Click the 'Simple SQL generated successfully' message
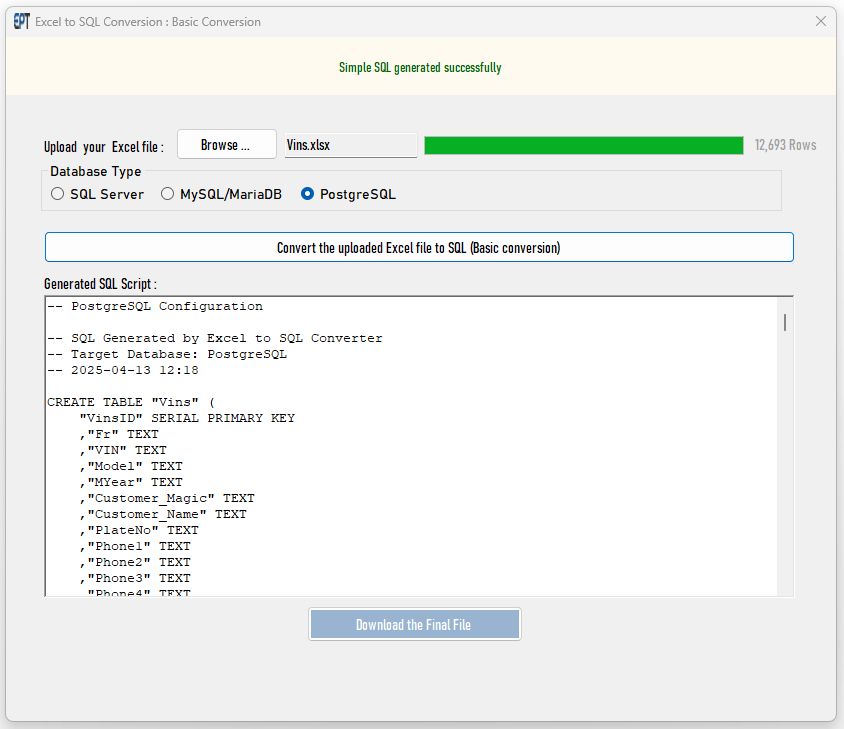Image resolution: width=844 pixels, height=729 pixels. click(420, 68)
